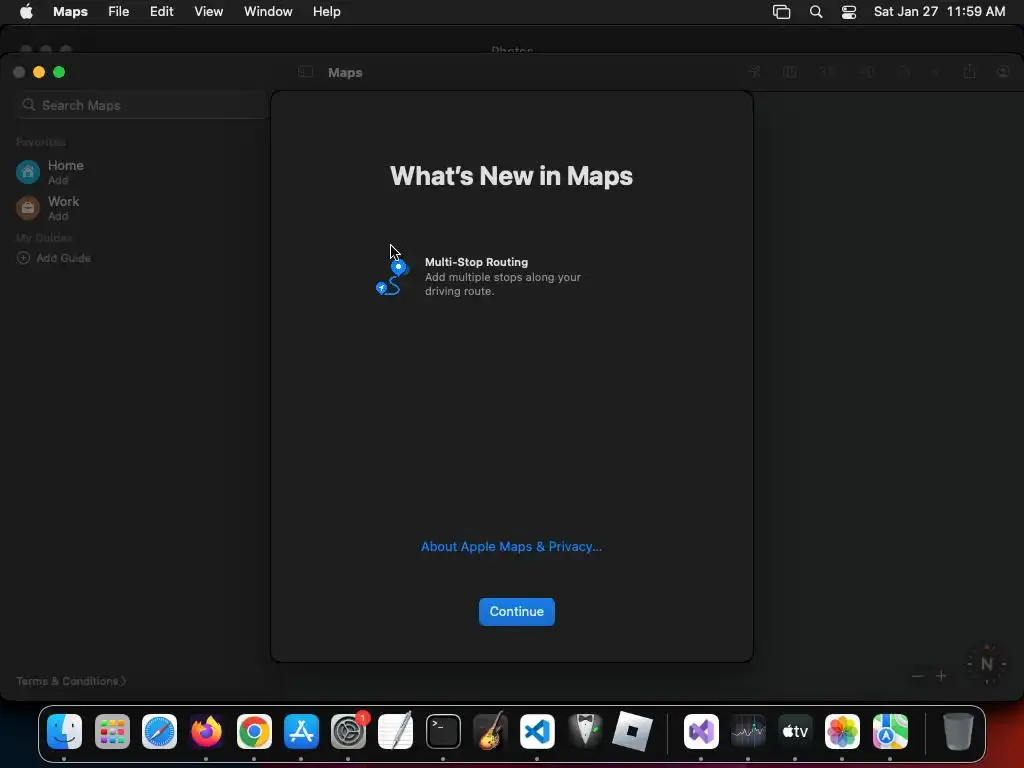Open Visual Studio Code from Dock
The height and width of the screenshot is (768, 1024).
537,731
